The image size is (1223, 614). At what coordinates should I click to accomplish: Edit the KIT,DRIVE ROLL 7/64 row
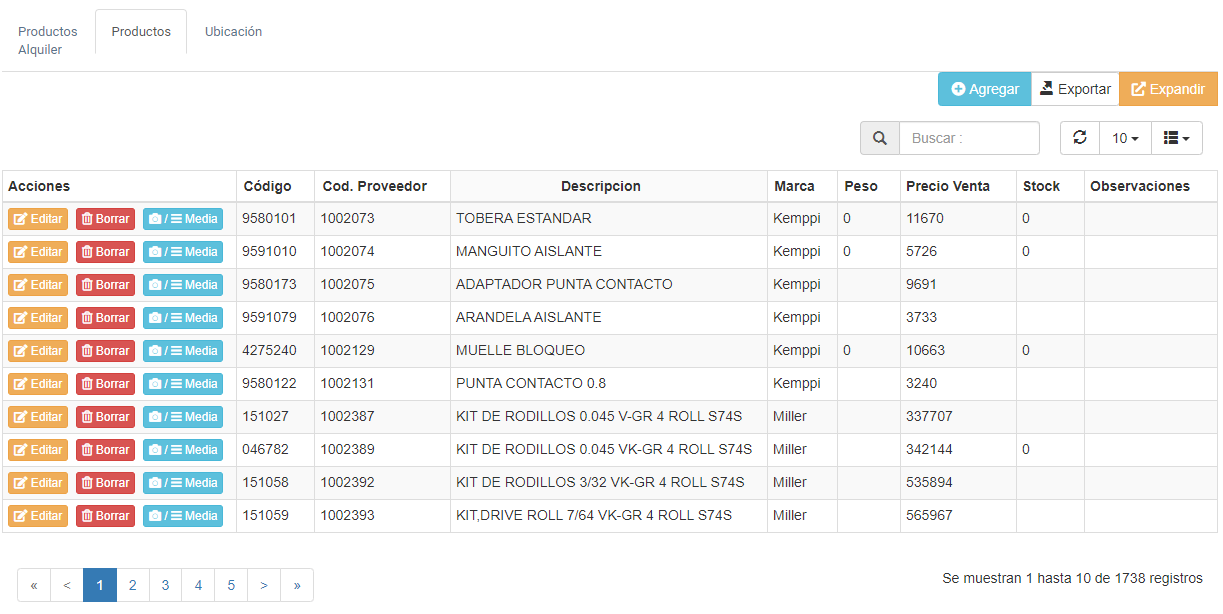tap(38, 516)
